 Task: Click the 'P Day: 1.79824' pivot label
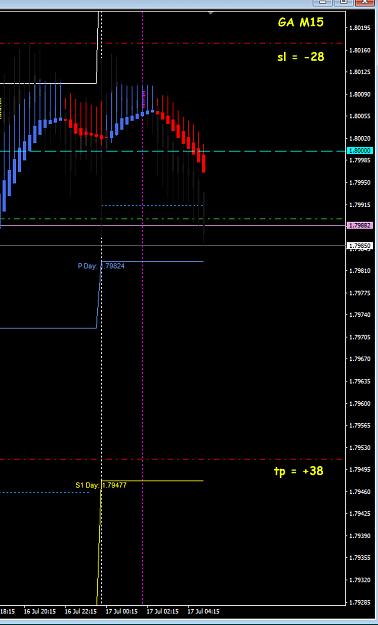tap(101, 266)
